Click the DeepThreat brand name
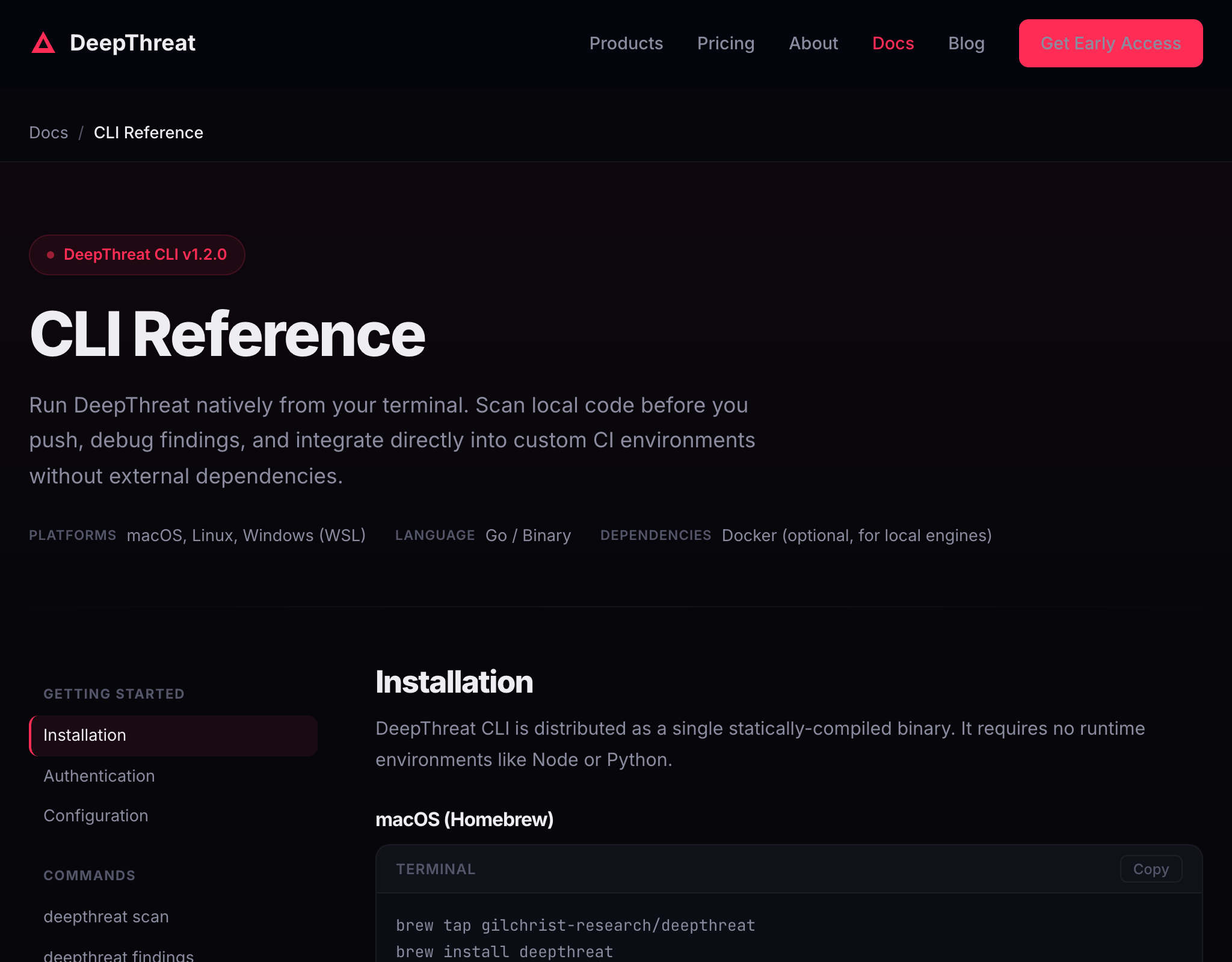The image size is (1232, 962). pos(132,43)
